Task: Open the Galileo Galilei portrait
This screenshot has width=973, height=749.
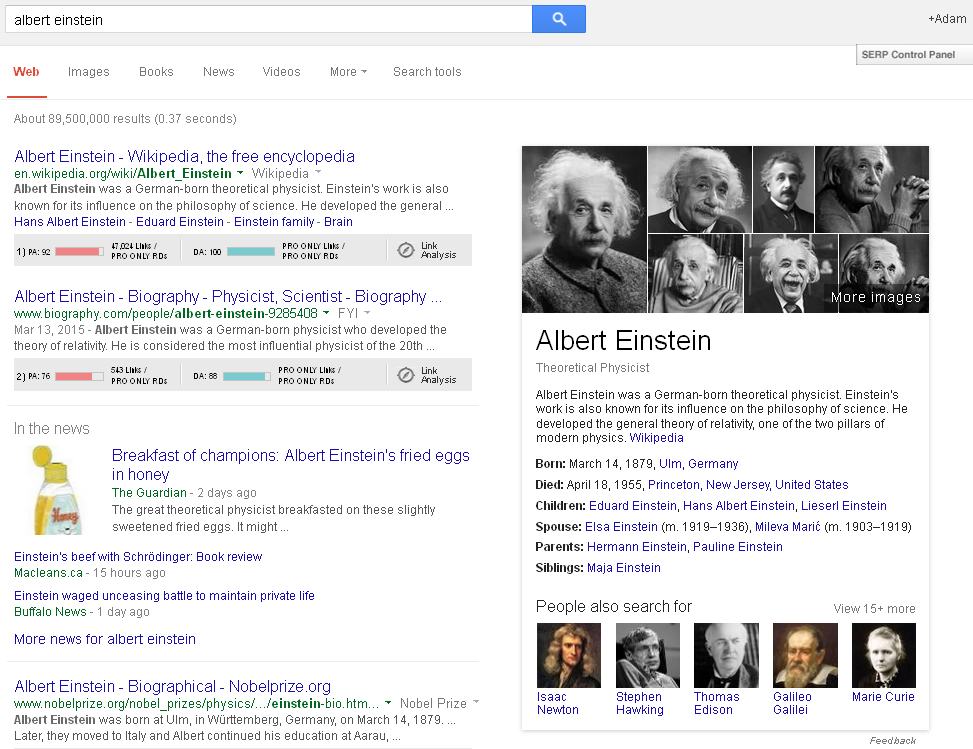Action: click(x=805, y=655)
